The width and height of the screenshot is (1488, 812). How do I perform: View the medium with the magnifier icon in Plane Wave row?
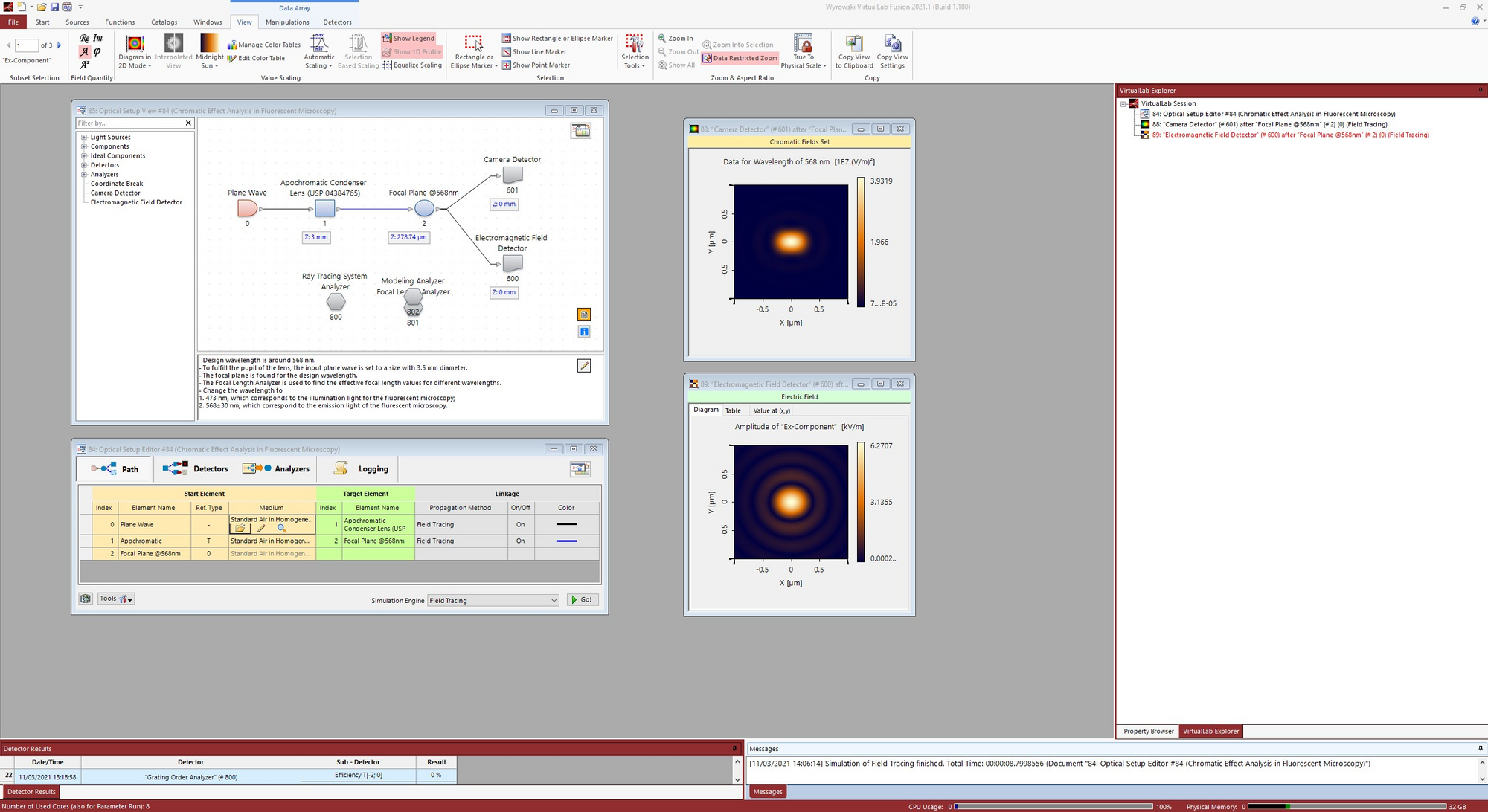[x=282, y=529]
